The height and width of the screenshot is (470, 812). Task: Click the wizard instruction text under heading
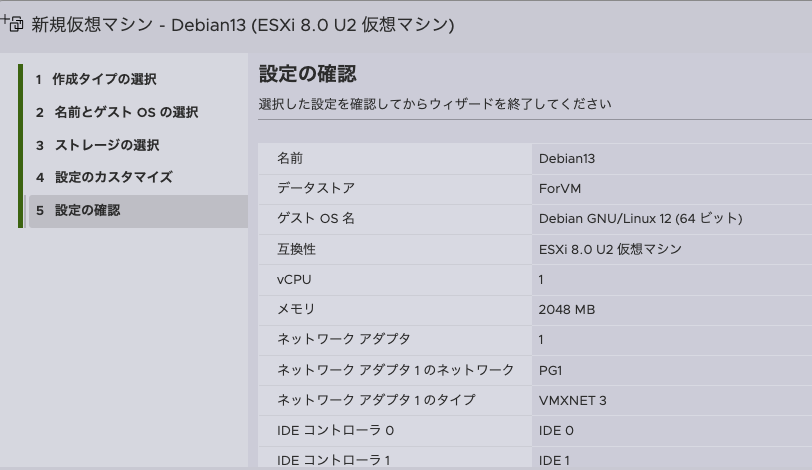[x=435, y=104]
